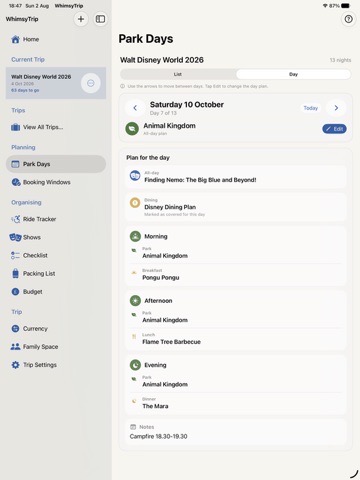Open Finding Nemo: The Big Blue and Beyond!
Screen dimensions: 360x480
[x=236, y=177]
